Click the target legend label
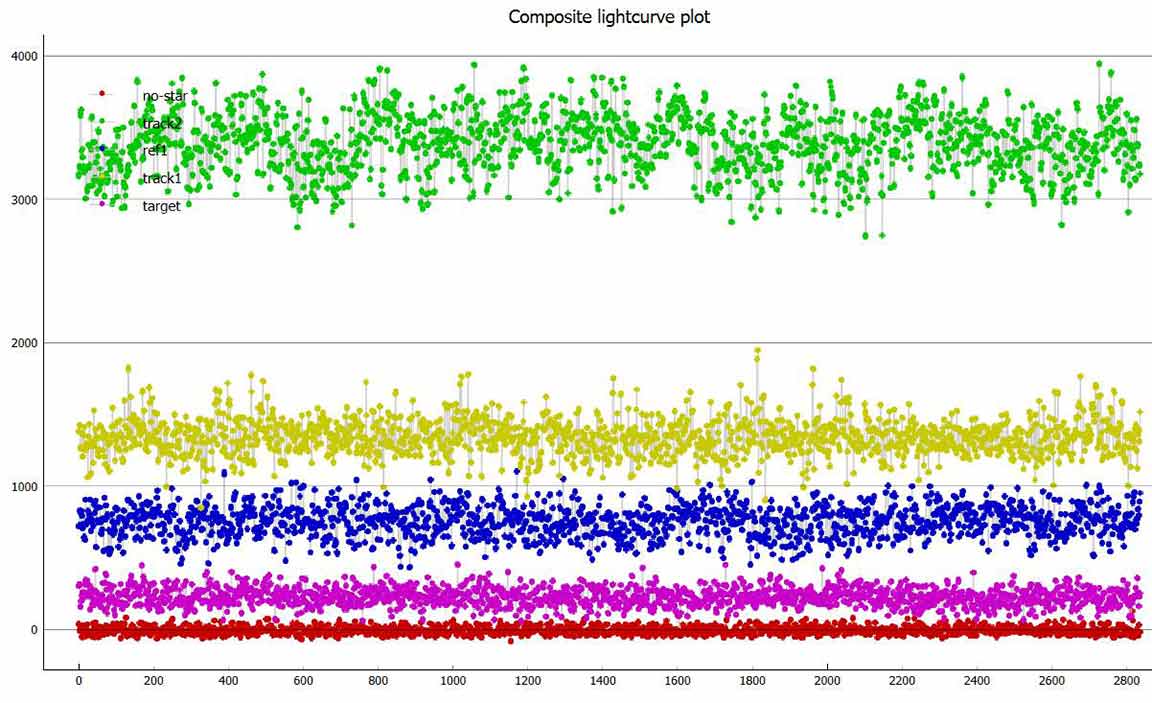1152x703 pixels. coord(161,206)
